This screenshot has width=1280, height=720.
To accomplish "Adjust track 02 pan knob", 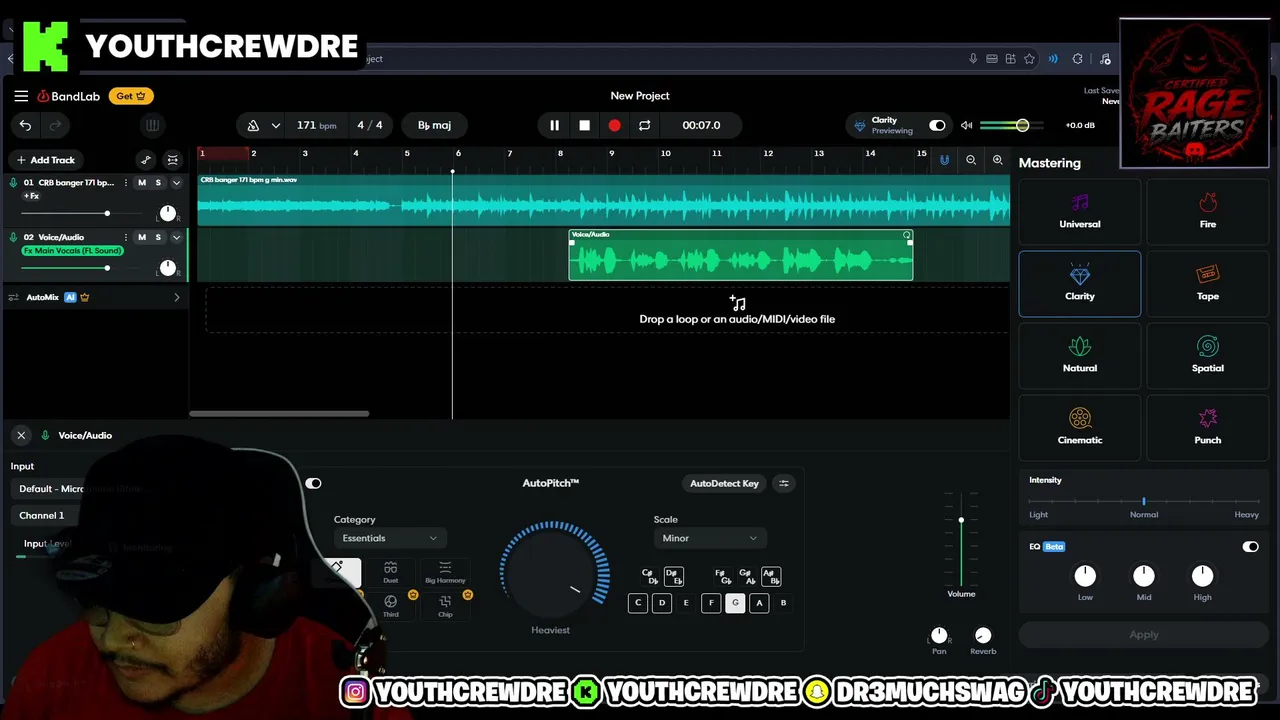I will [x=168, y=268].
